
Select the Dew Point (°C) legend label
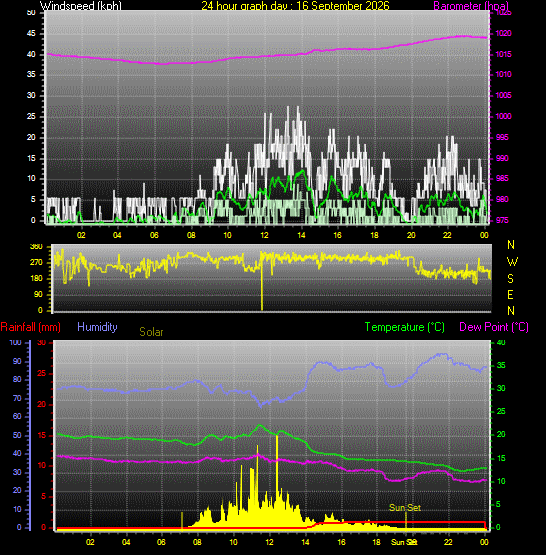pos(494,327)
